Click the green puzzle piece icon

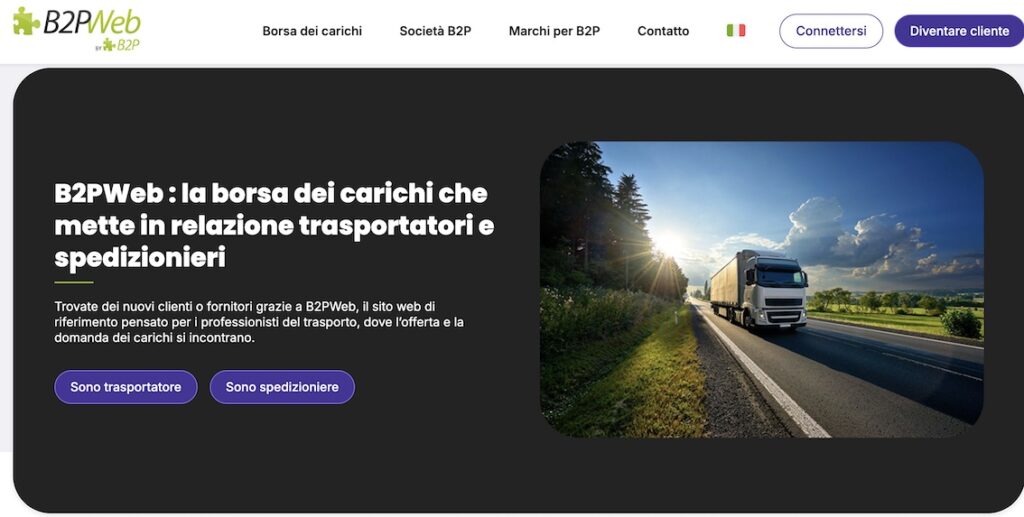(25, 21)
